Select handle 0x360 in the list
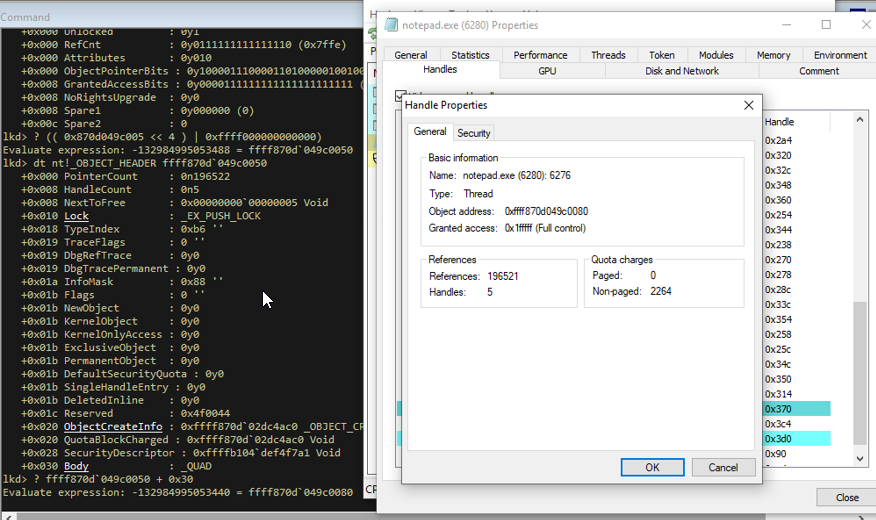The height and width of the screenshot is (520, 876). [778, 200]
